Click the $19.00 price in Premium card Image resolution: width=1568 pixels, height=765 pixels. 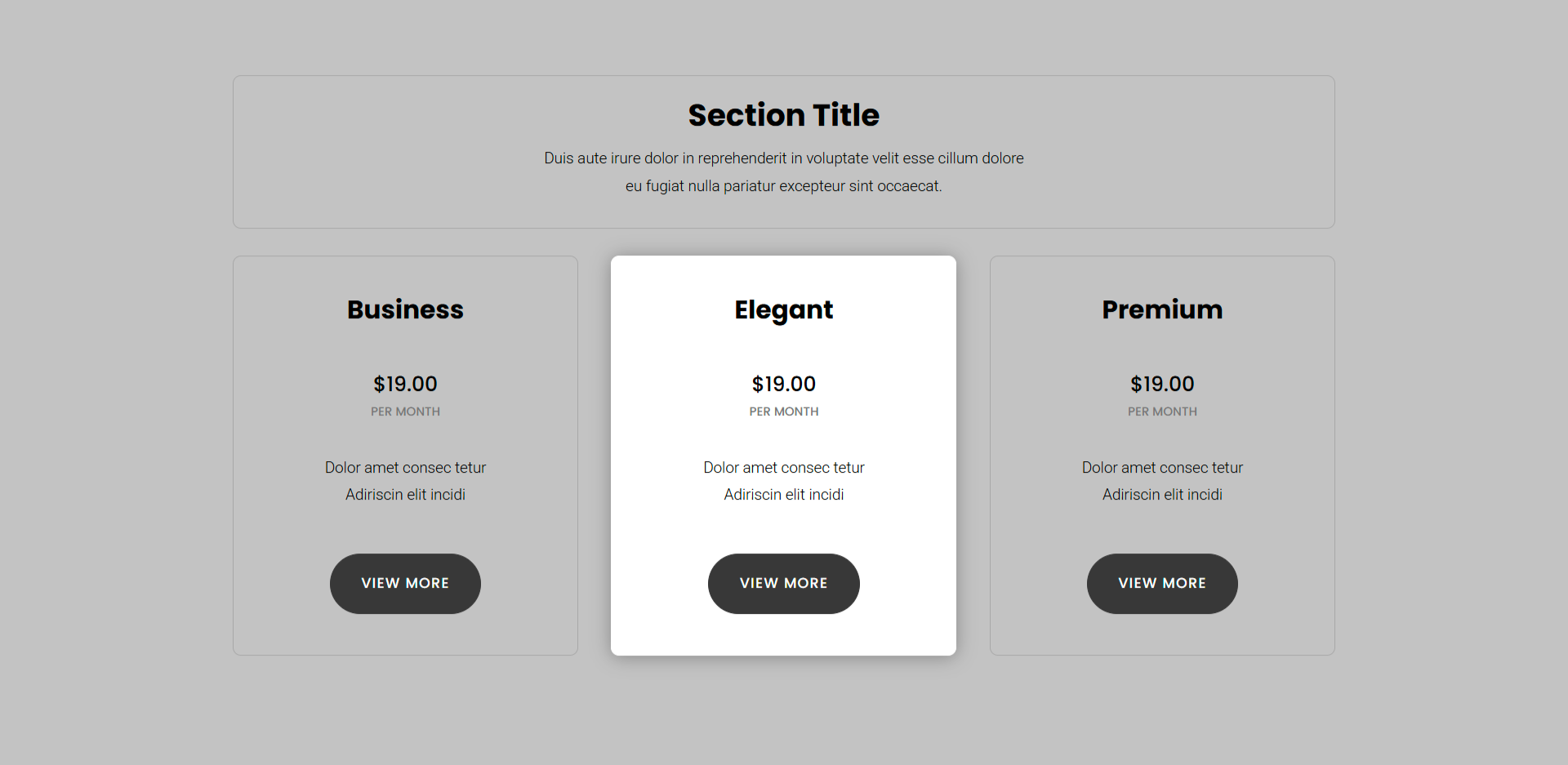(x=1162, y=384)
